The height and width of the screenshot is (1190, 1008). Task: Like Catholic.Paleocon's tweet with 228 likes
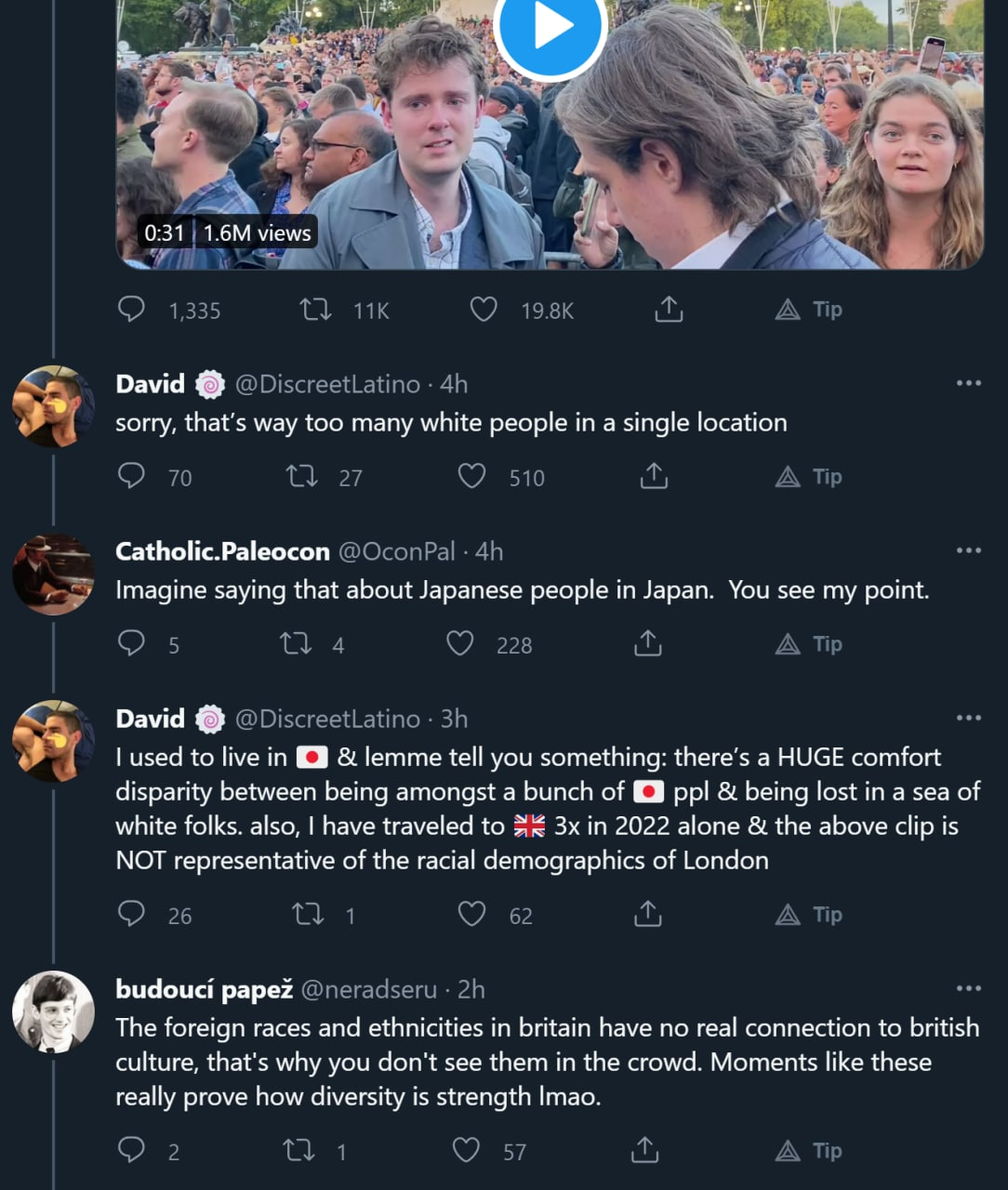tap(460, 643)
